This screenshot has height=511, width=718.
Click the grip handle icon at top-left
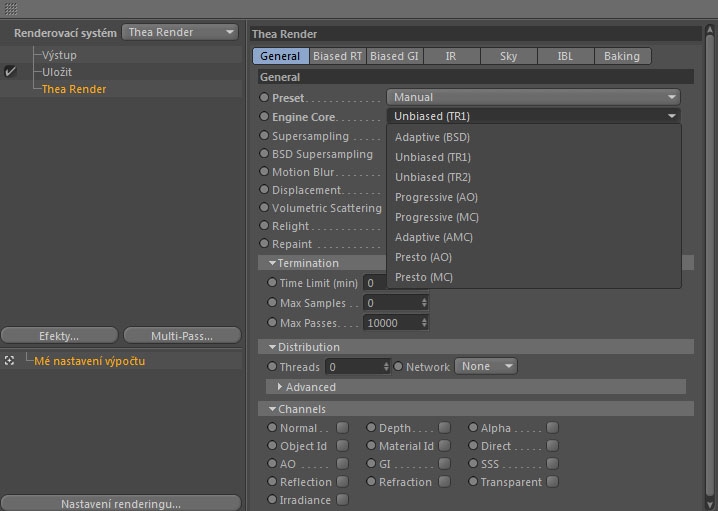[x=11, y=8]
